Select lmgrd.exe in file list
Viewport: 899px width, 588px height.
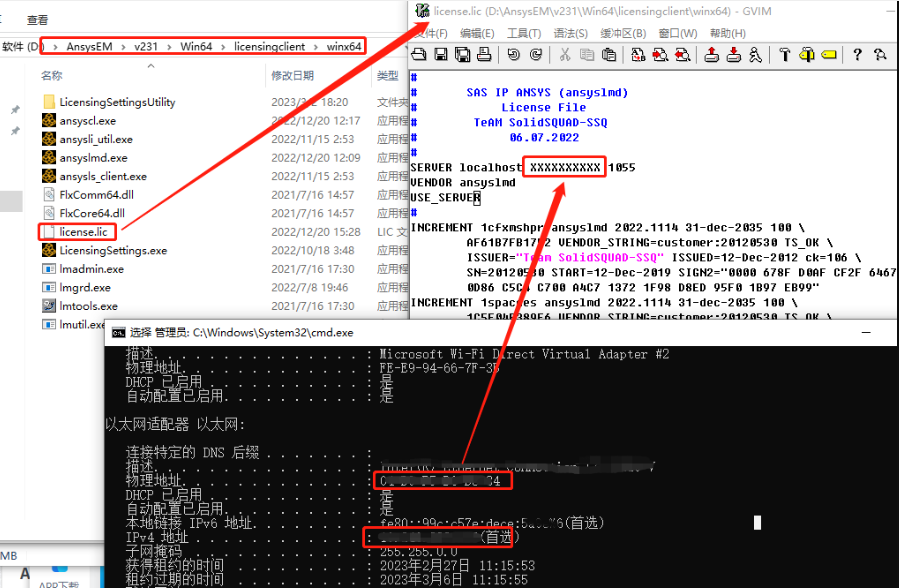[x=85, y=288]
